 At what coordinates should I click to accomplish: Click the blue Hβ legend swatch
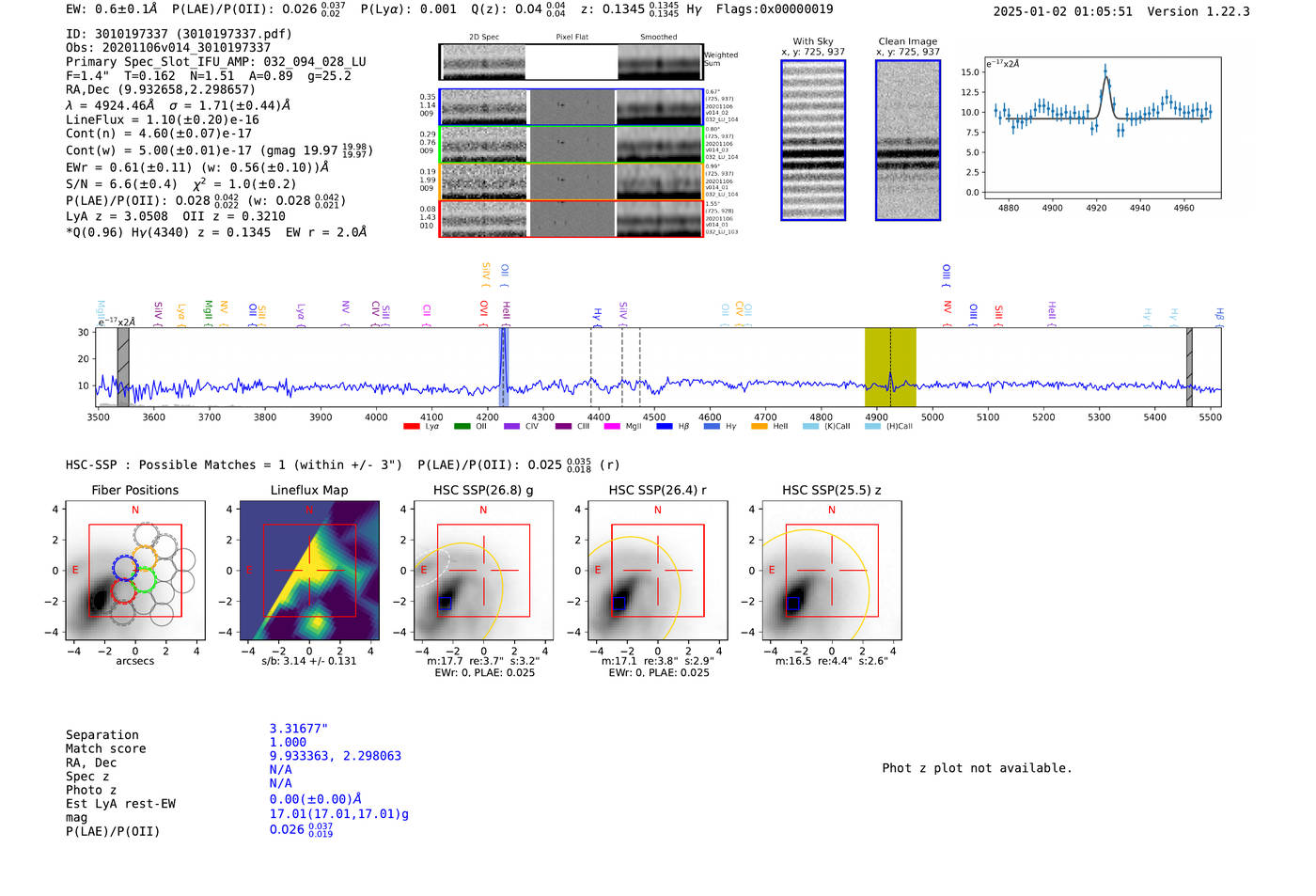(x=665, y=426)
